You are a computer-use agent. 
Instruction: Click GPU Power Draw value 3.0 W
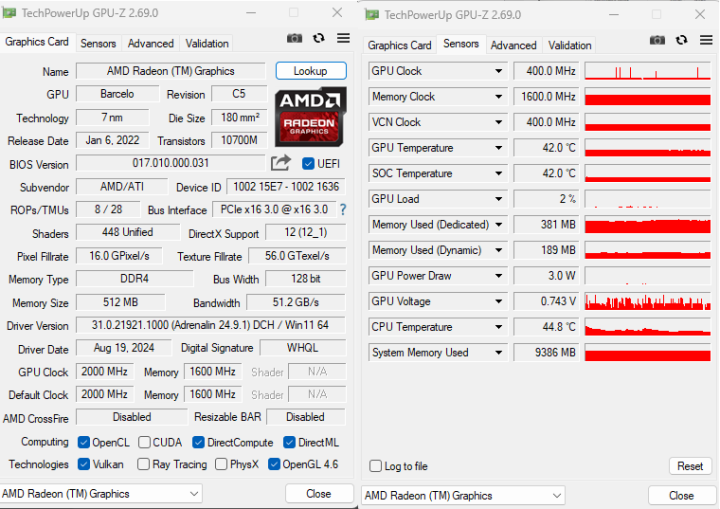click(546, 276)
